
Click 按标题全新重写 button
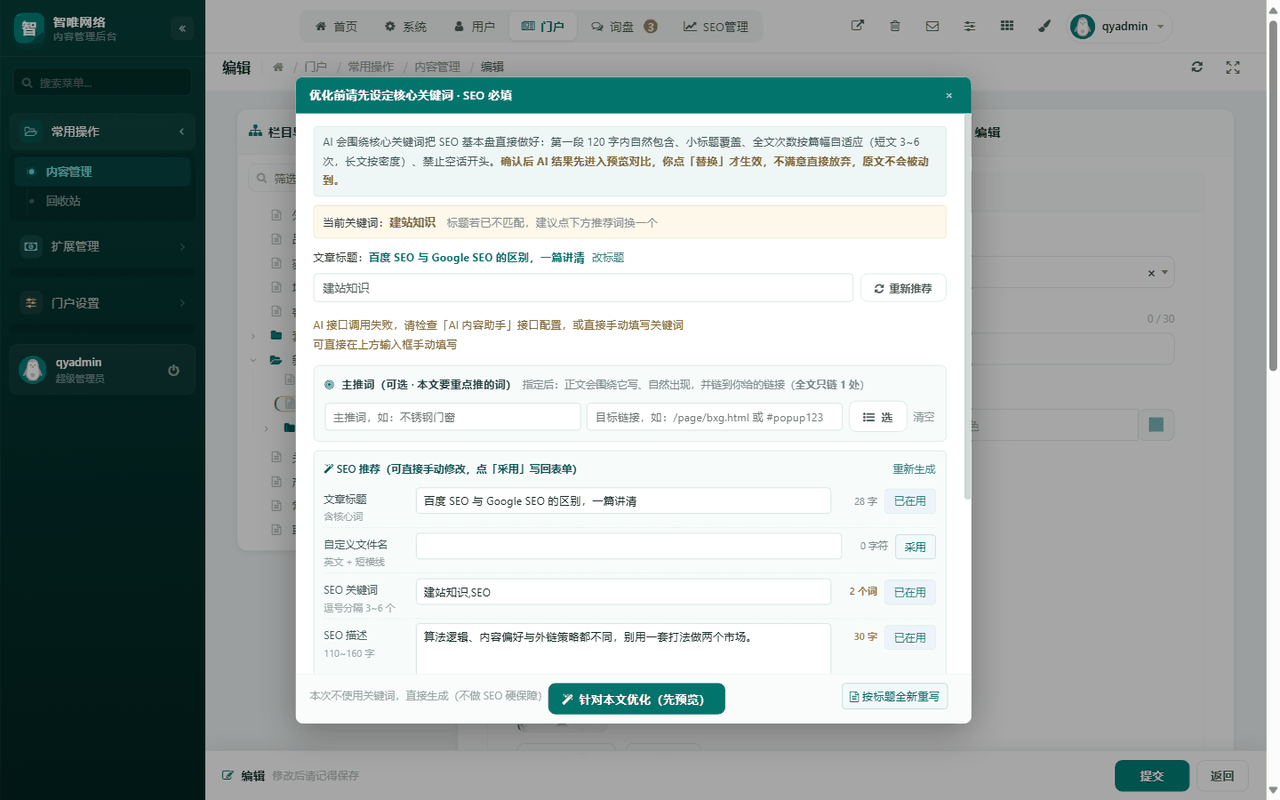click(895, 697)
